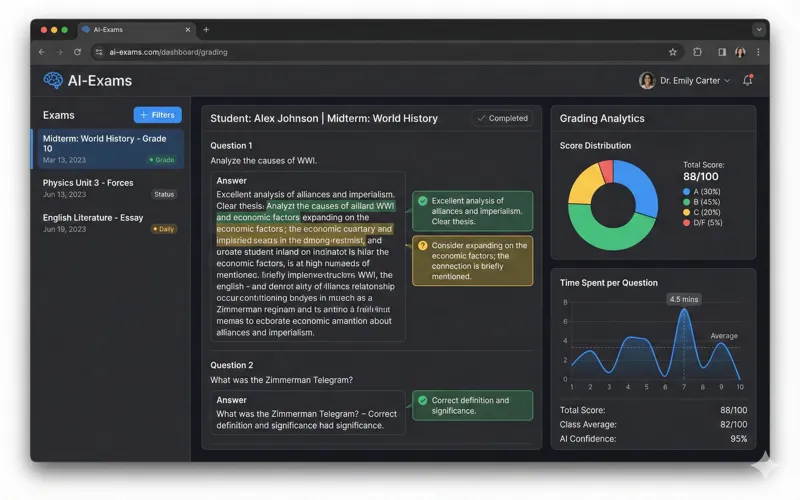The width and height of the screenshot is (800, 500).
Task: Click the 95% AI confidence value
Action: [x=738, y=439]
